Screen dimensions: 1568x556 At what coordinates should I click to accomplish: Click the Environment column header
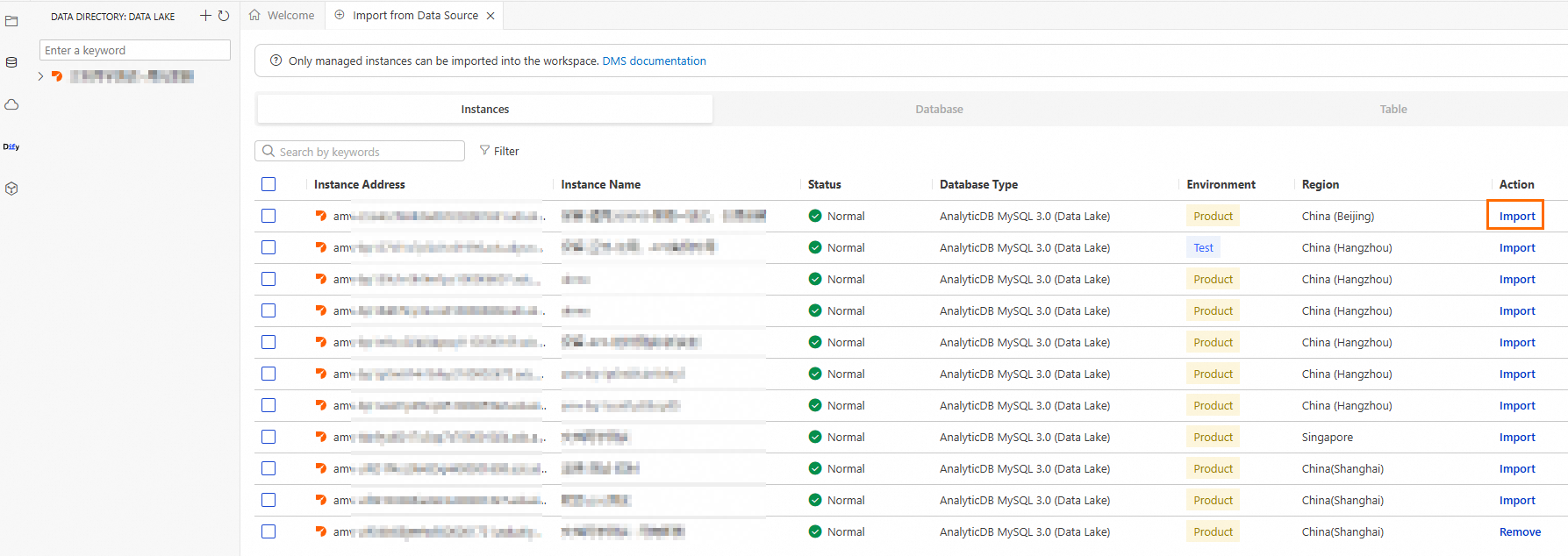point(1221,184)
